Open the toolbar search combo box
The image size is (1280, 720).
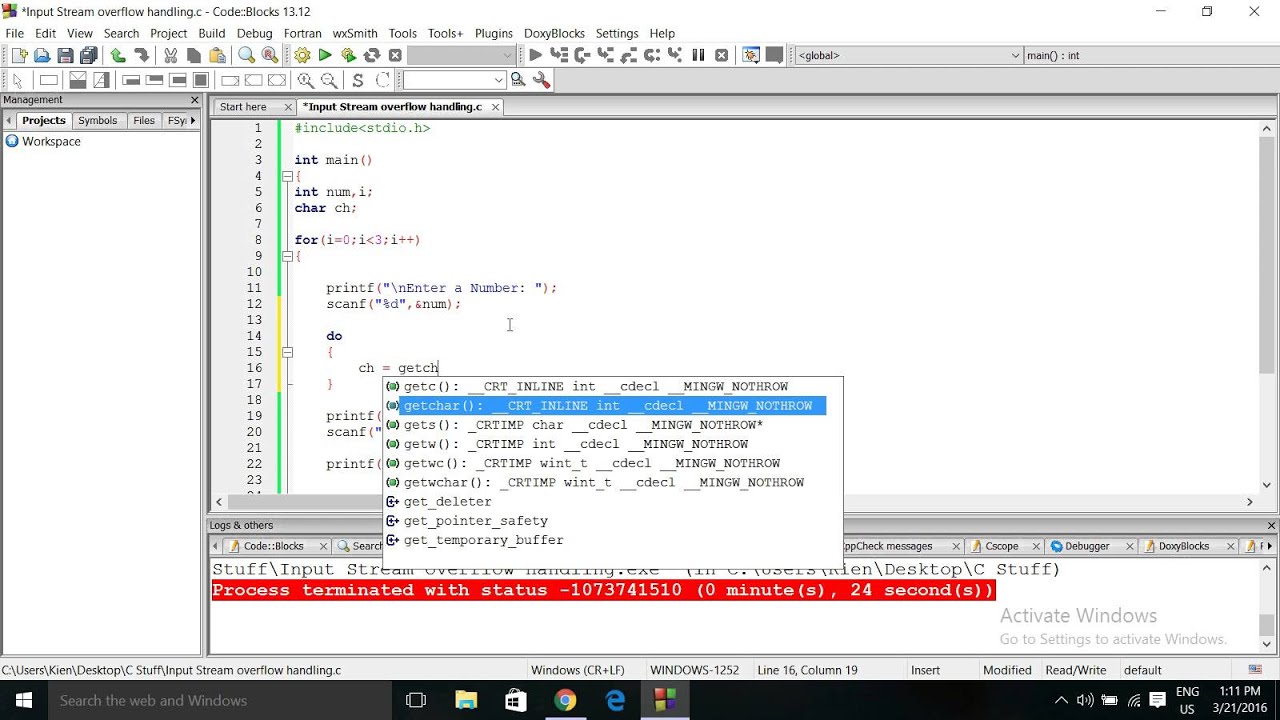click(x=454, y=80)
